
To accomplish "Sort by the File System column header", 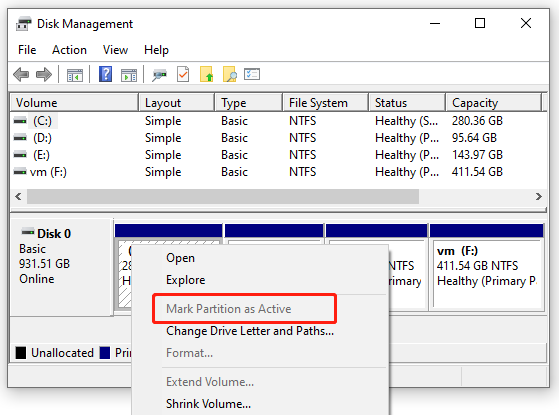I will click(326, 103).
